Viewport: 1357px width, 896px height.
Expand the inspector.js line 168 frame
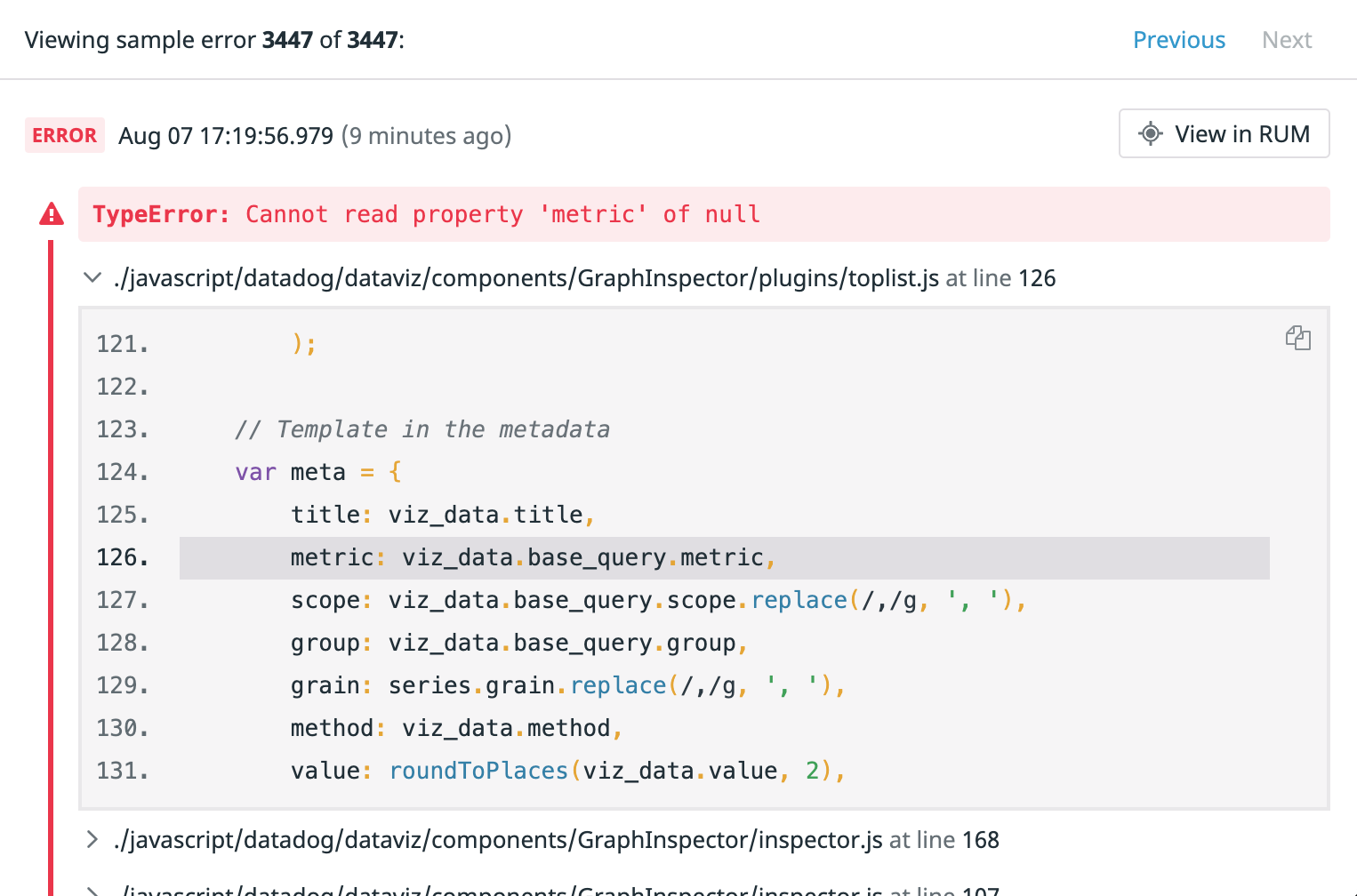coord(92,840)
